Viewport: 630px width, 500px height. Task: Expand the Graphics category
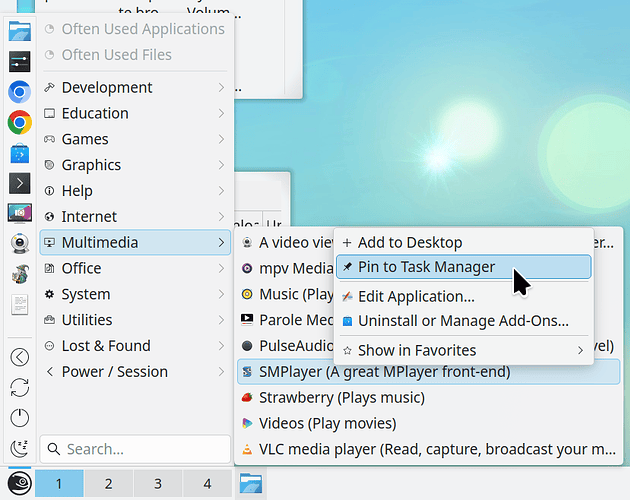(135, 165)
